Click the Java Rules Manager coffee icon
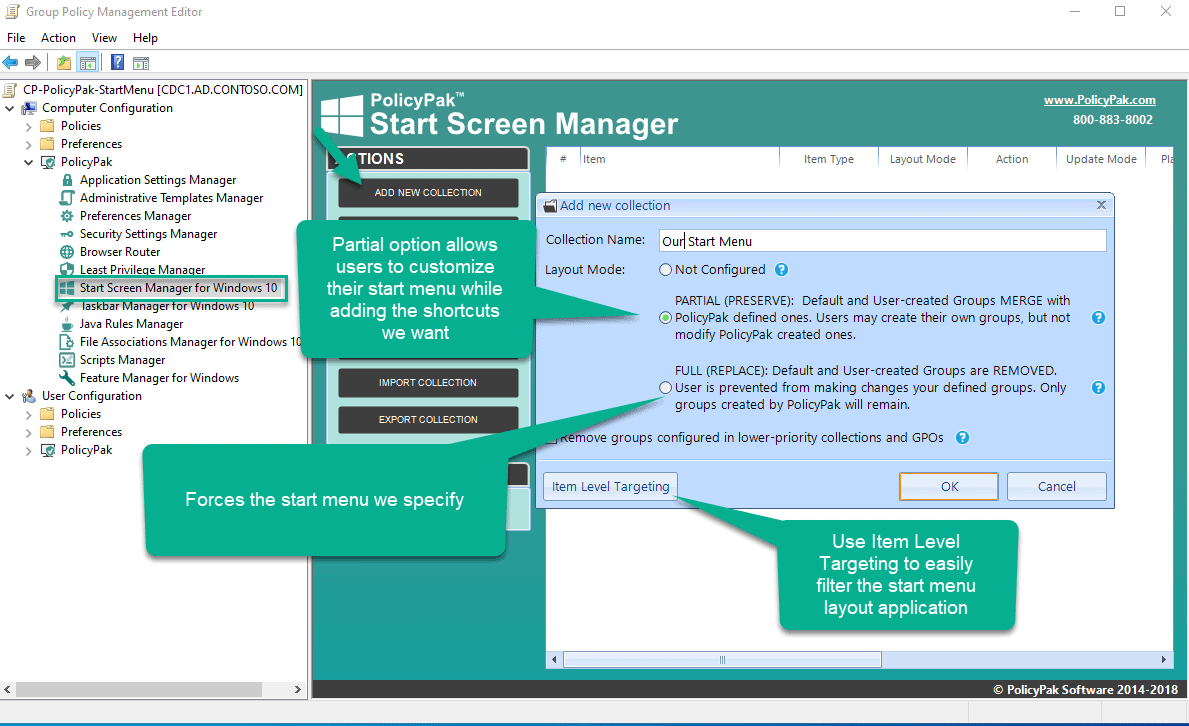The image size is (1189, 726). [67, 324]
